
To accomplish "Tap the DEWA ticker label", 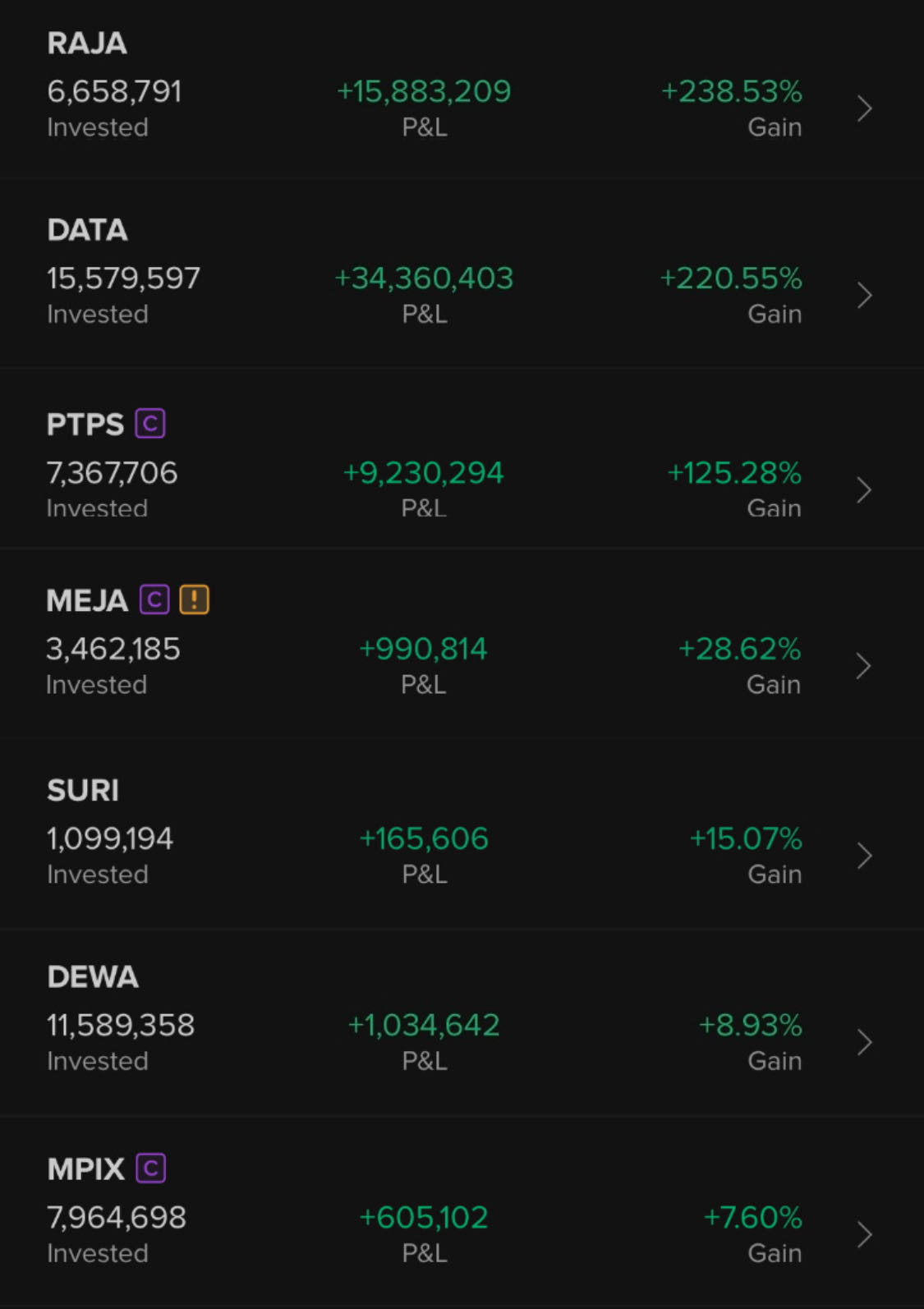I will click(93, 976).
